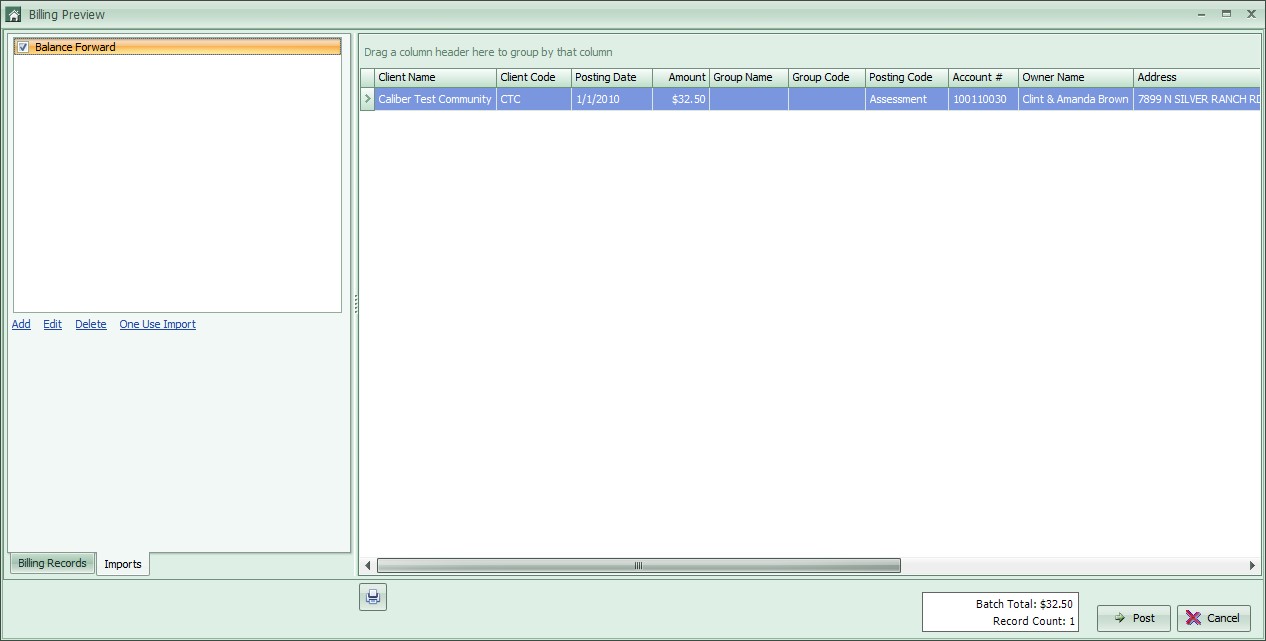
Task: Click the CTC client code cell
Action: (x=533, y=99)
